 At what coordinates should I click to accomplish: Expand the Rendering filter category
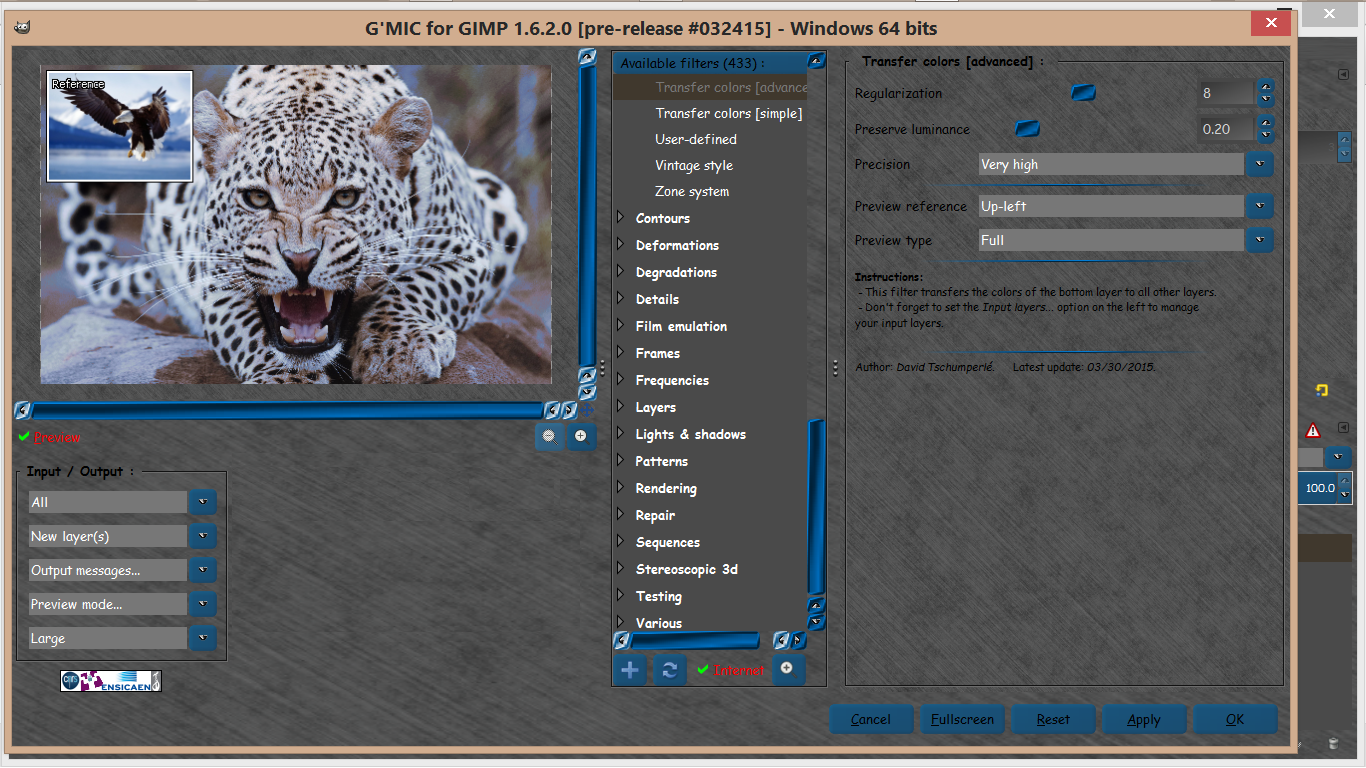[621, 488]
